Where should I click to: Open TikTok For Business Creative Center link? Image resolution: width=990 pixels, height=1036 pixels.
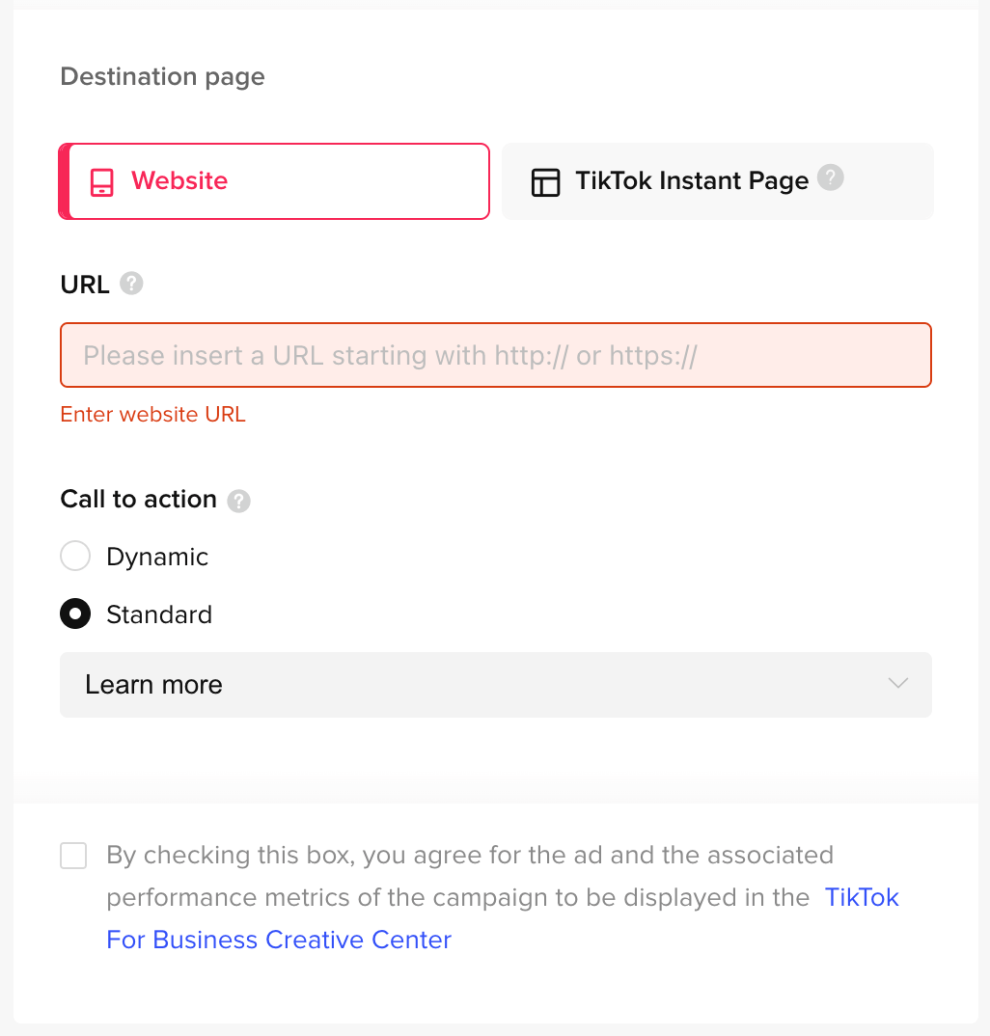pyautogui.click(x=503, y=918)
